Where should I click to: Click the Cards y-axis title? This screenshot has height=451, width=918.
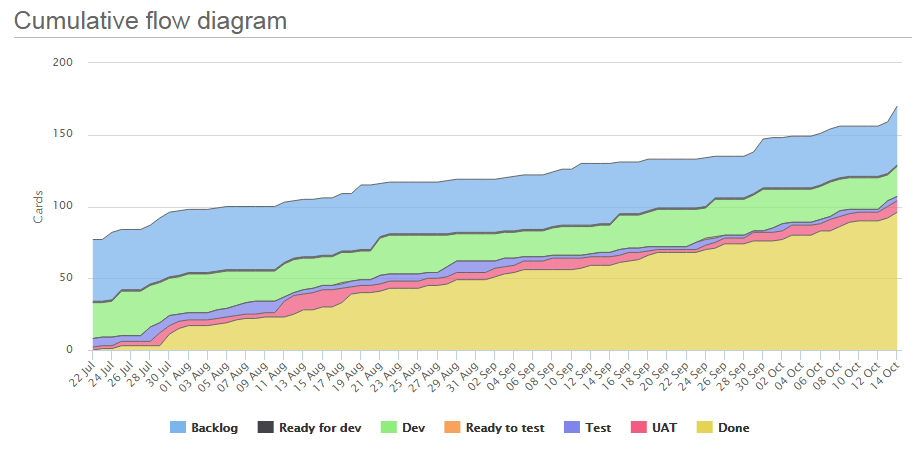click(x=39, y=206)
